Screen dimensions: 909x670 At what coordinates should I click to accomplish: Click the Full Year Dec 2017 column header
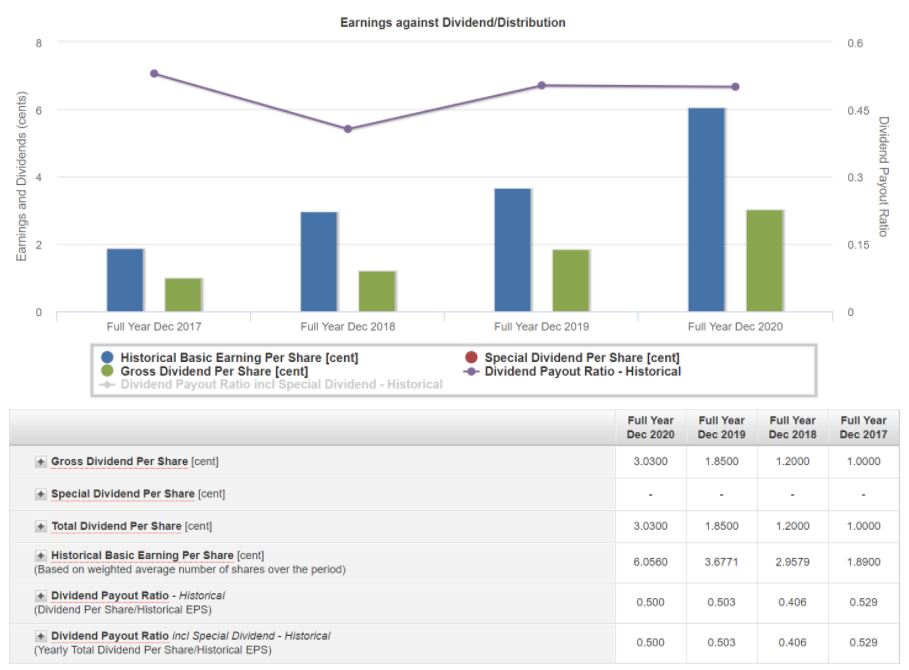pyautogui.click(x=863, y=427)
